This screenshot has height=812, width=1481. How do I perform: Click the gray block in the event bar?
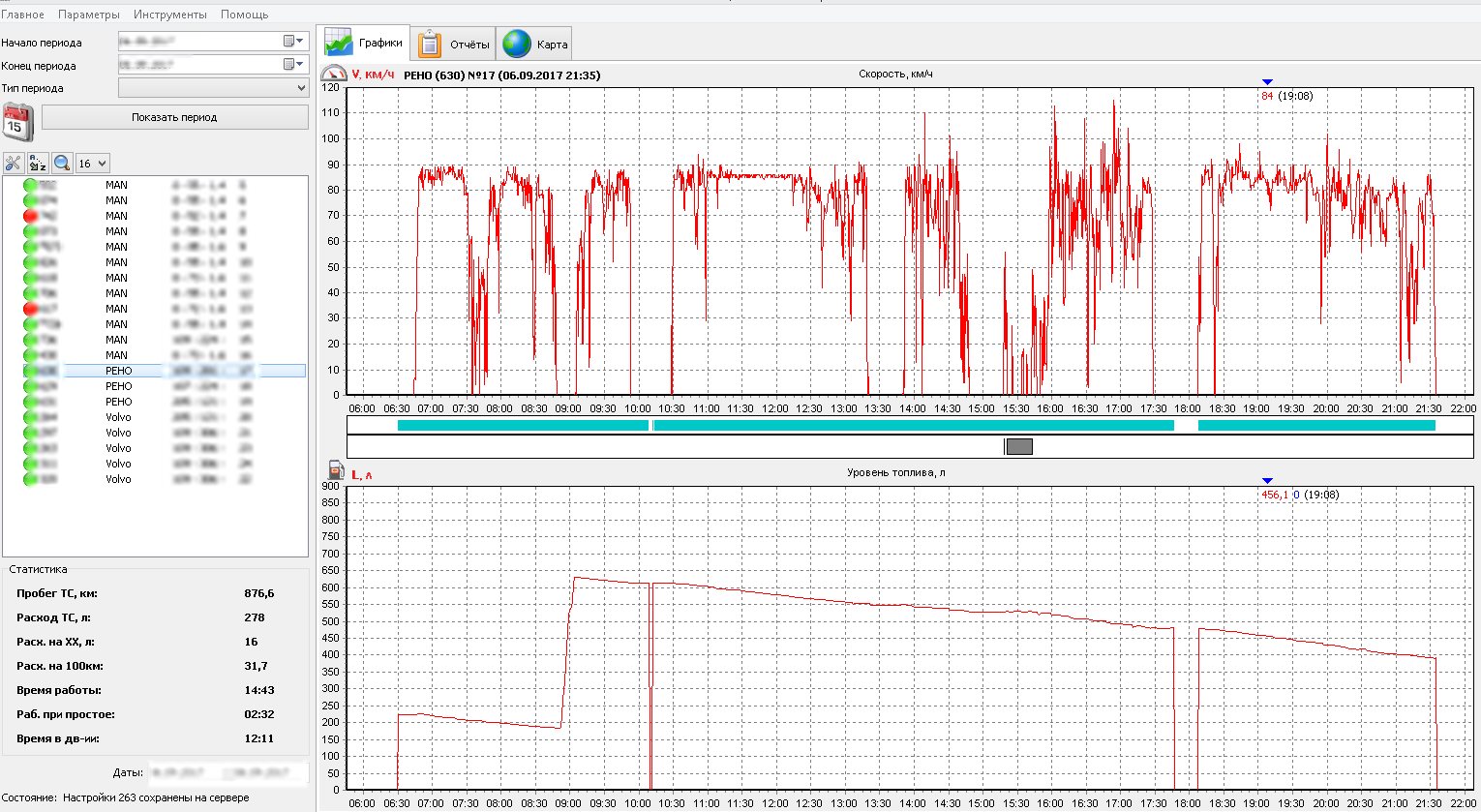click(1018, 446)
